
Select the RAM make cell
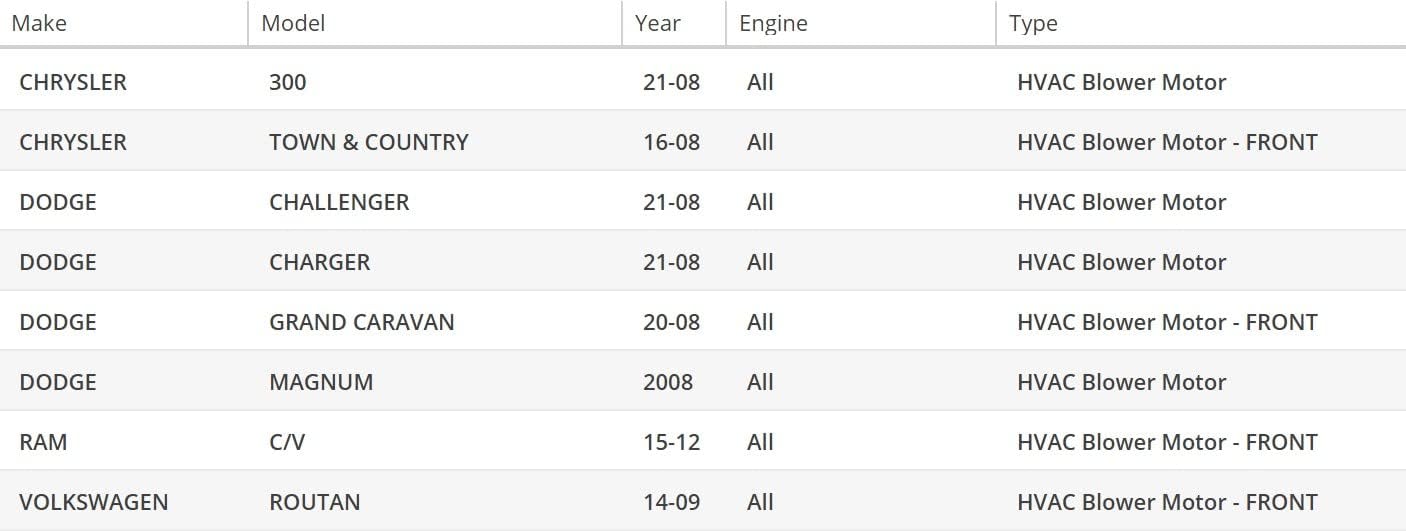tap(43, 442)
